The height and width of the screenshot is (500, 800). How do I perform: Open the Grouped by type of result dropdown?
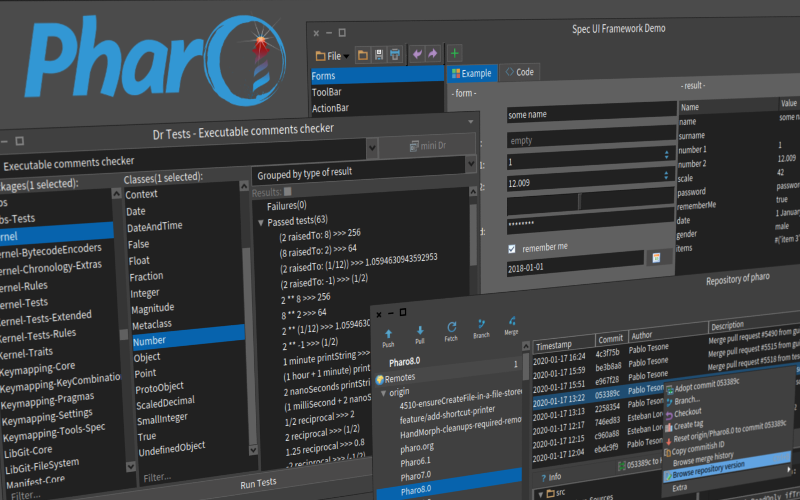tap(470, 164)
